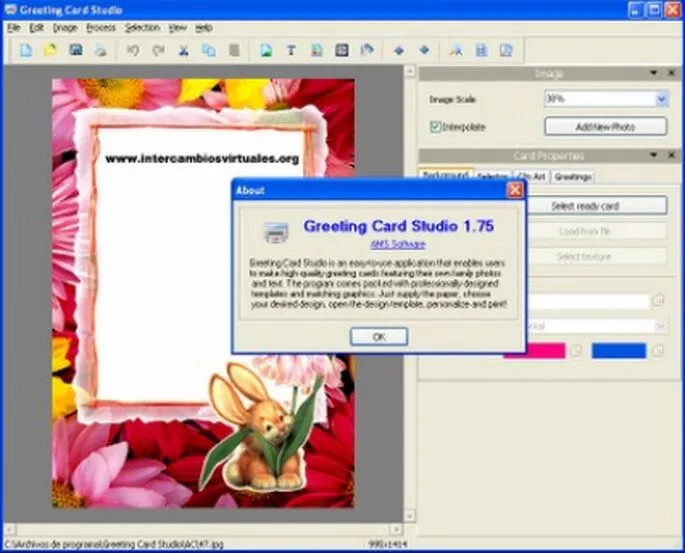685x553 pixels.
Task: Open the Image menu
Action: pos(65,28)
